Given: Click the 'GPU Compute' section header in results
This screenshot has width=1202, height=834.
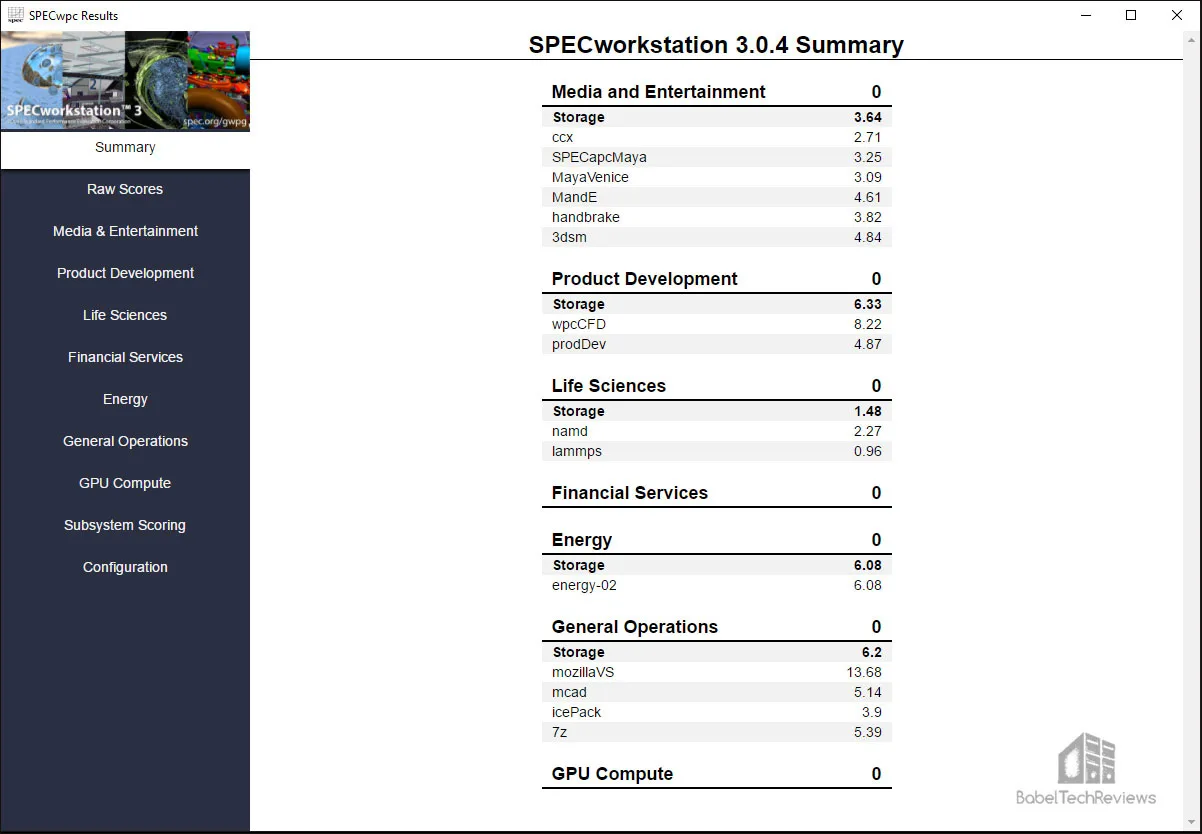Looking at the screenshot, I should [612, 774].
